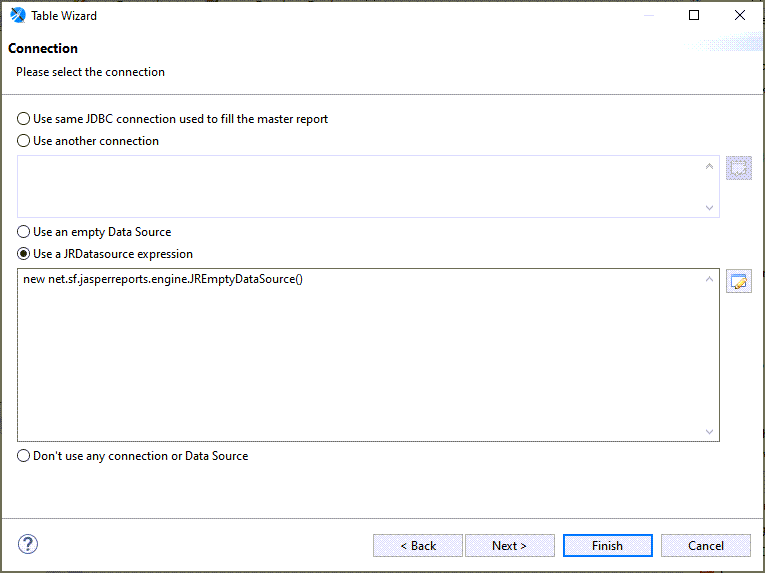Cancel the Table Wizard dialog
The height and width of the screenshot is (573, 765).
[x=706, y=545]
